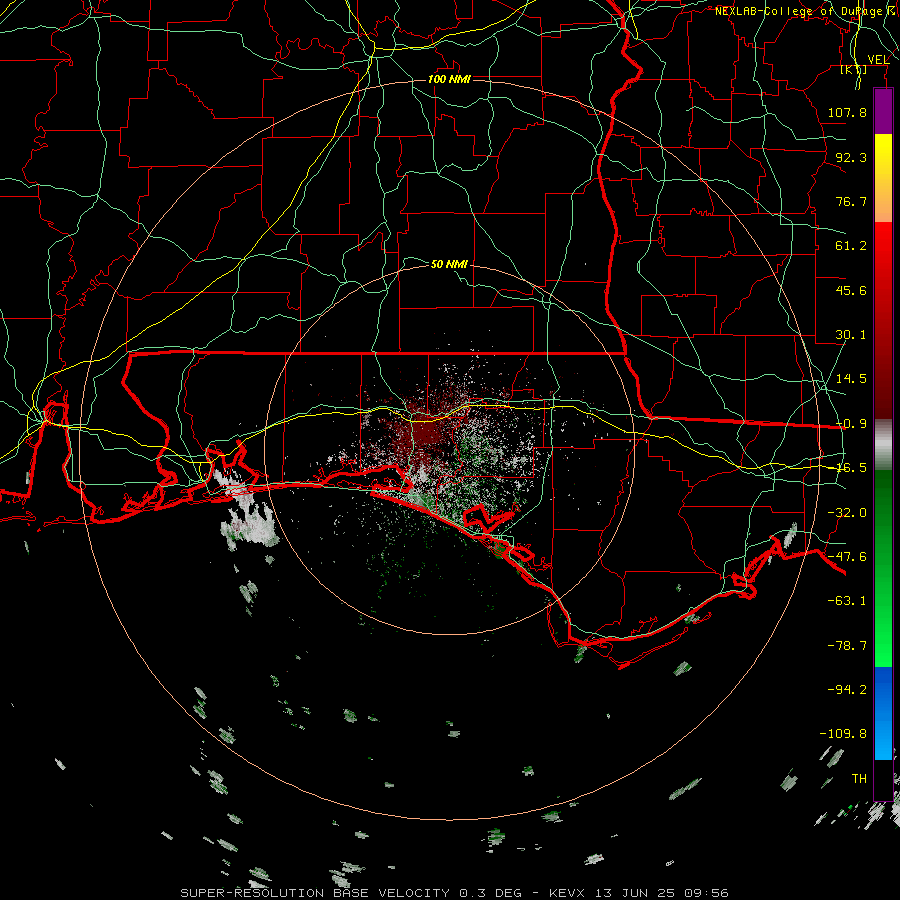Viewport: 900px width, 900px height.
Task: Select the 61.2 velocity scale value
Action: pyautogui.click(x=851, y=246)
